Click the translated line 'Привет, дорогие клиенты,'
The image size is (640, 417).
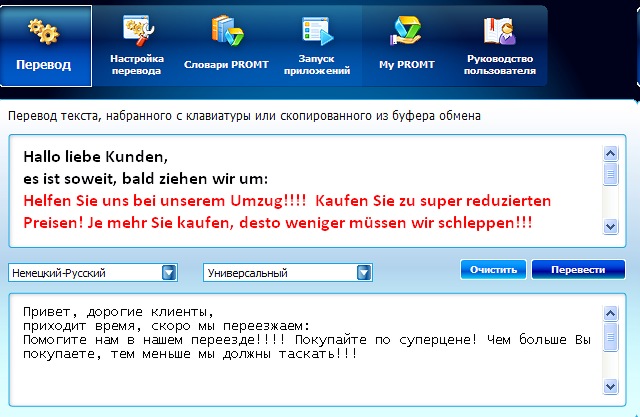[118, 312]
